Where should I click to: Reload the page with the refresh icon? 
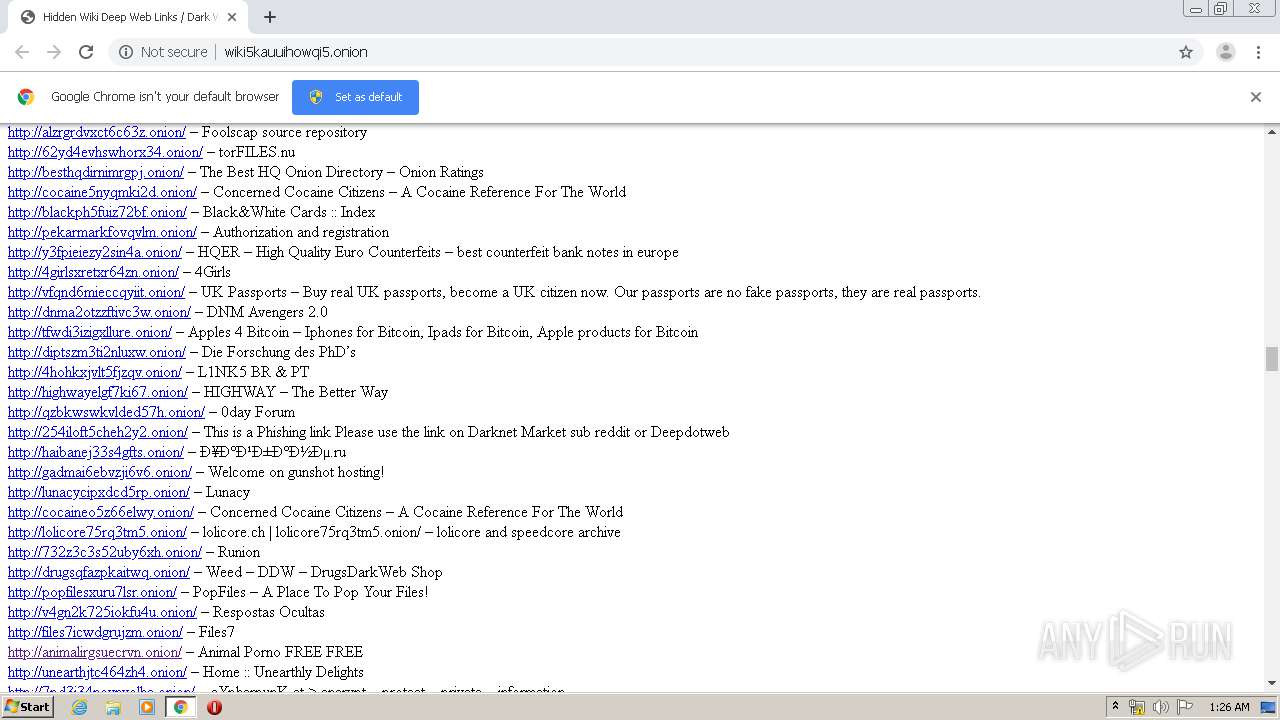pyautogui.click(x=86, y=52)
